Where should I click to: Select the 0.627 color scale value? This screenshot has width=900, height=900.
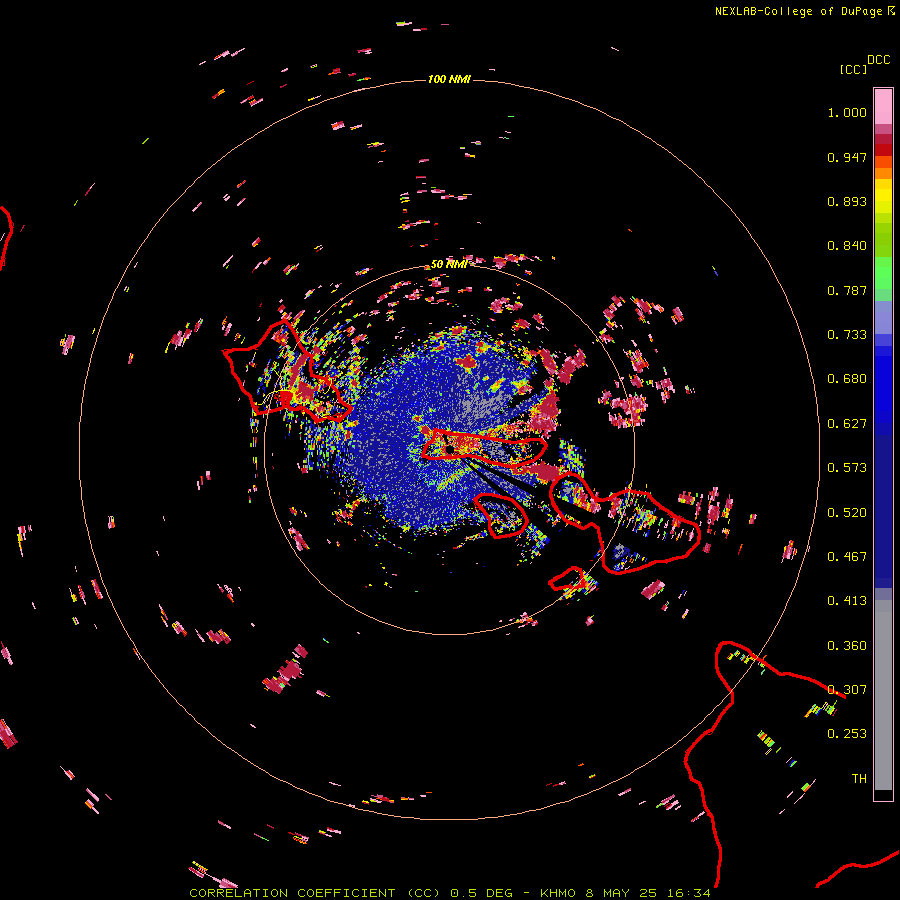847,424
